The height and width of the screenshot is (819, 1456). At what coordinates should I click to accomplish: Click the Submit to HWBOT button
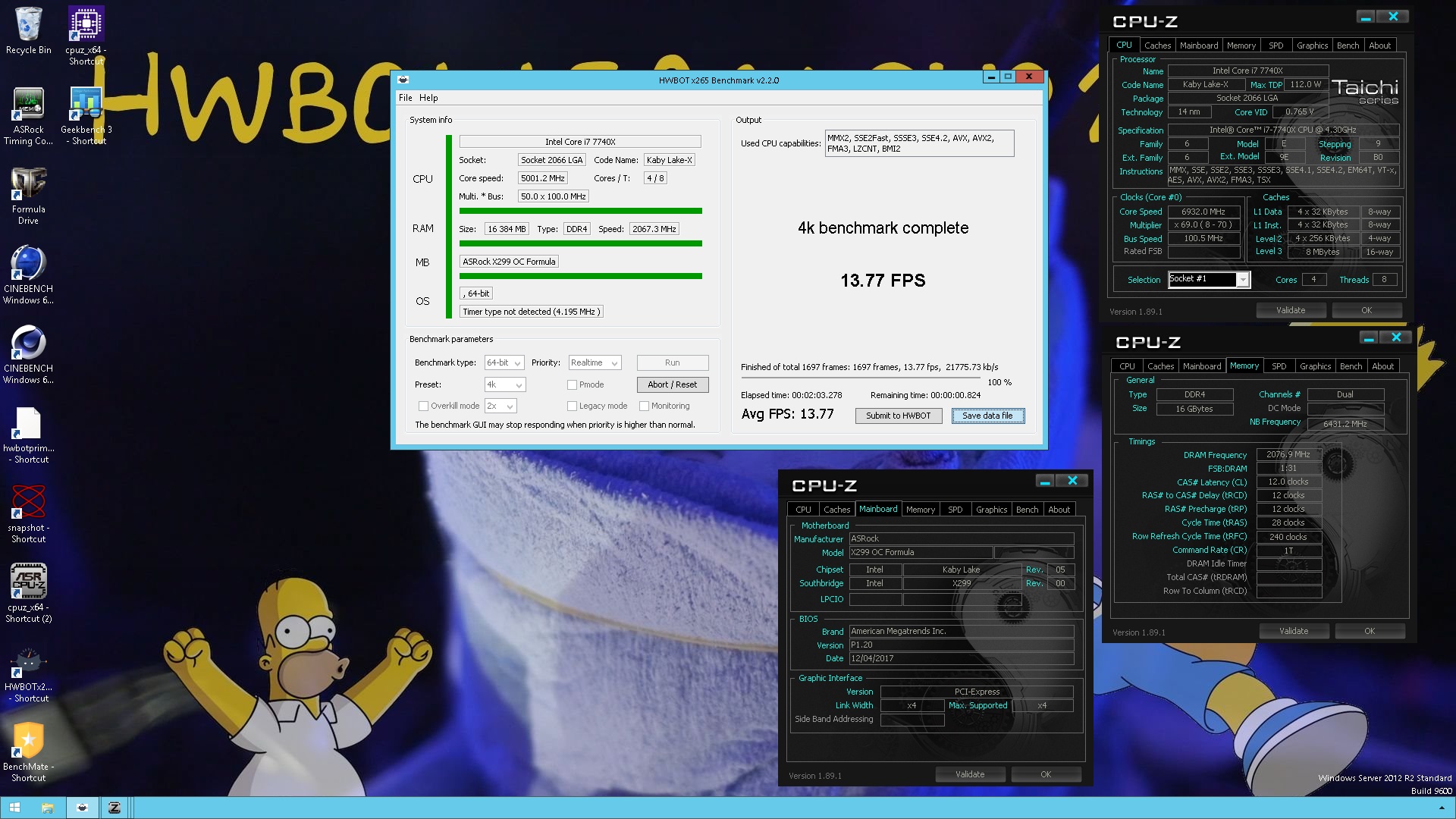tap(899, 416)
